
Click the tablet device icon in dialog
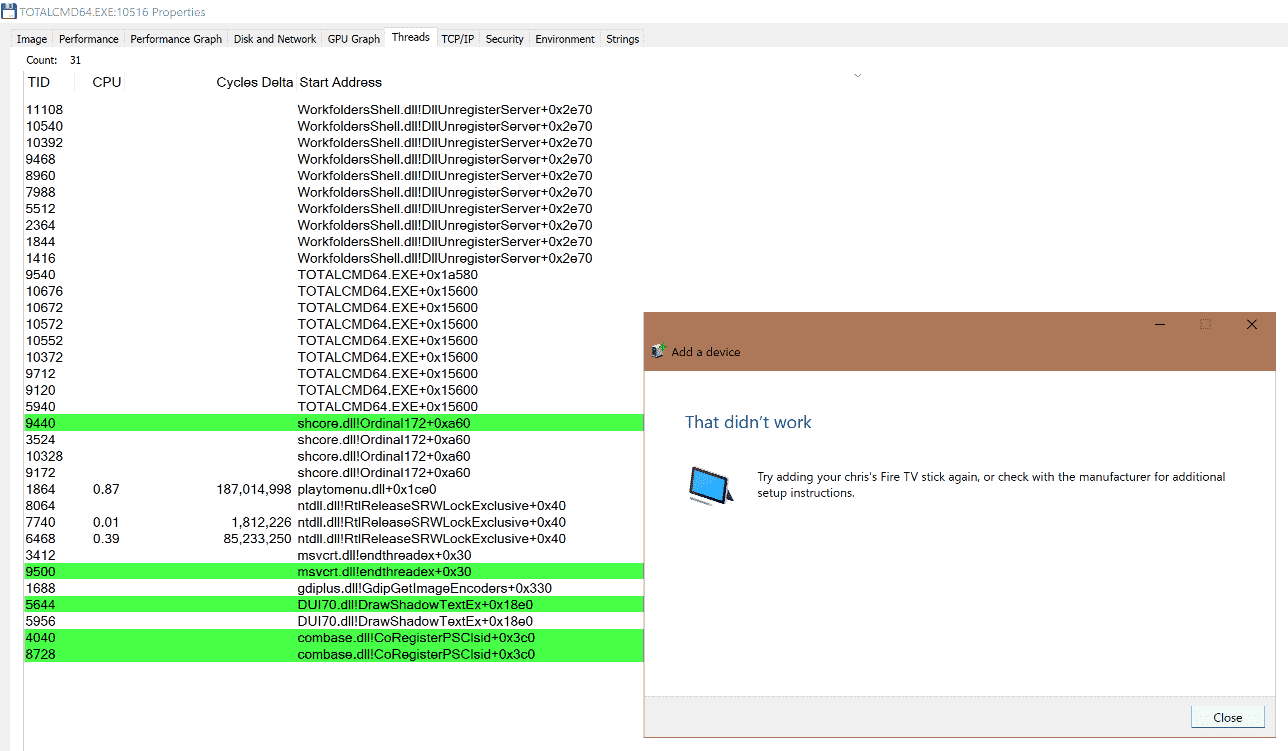click(x=710, y=484)
